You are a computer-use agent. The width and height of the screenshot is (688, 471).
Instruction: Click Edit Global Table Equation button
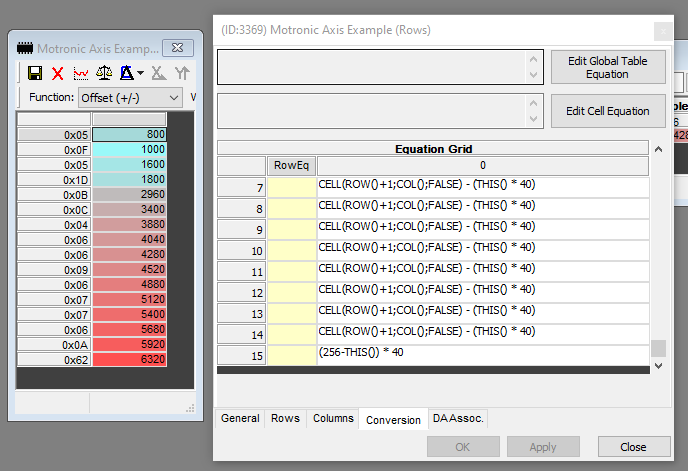click(x=607, y=68)
